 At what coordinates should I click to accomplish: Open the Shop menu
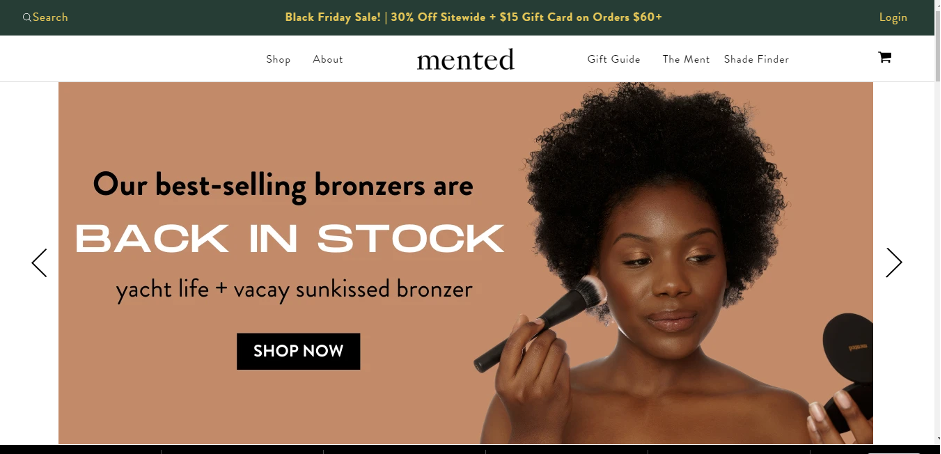click(278, 59)
